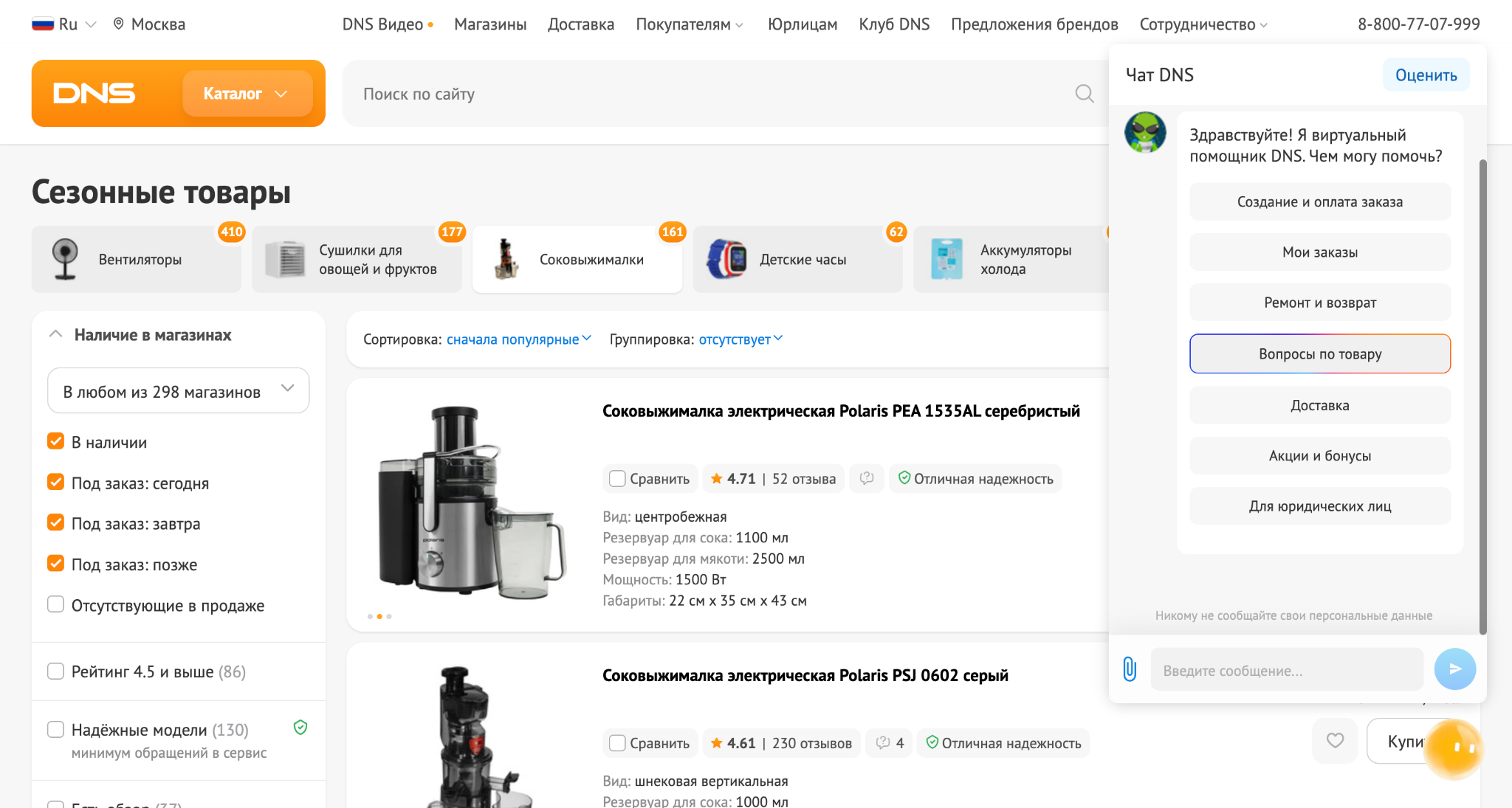Viewport: 1512px width, 808px height.
Task: Click the orange chat bubble launcher
Action: pyautogui.click(x=1454, y=749)
